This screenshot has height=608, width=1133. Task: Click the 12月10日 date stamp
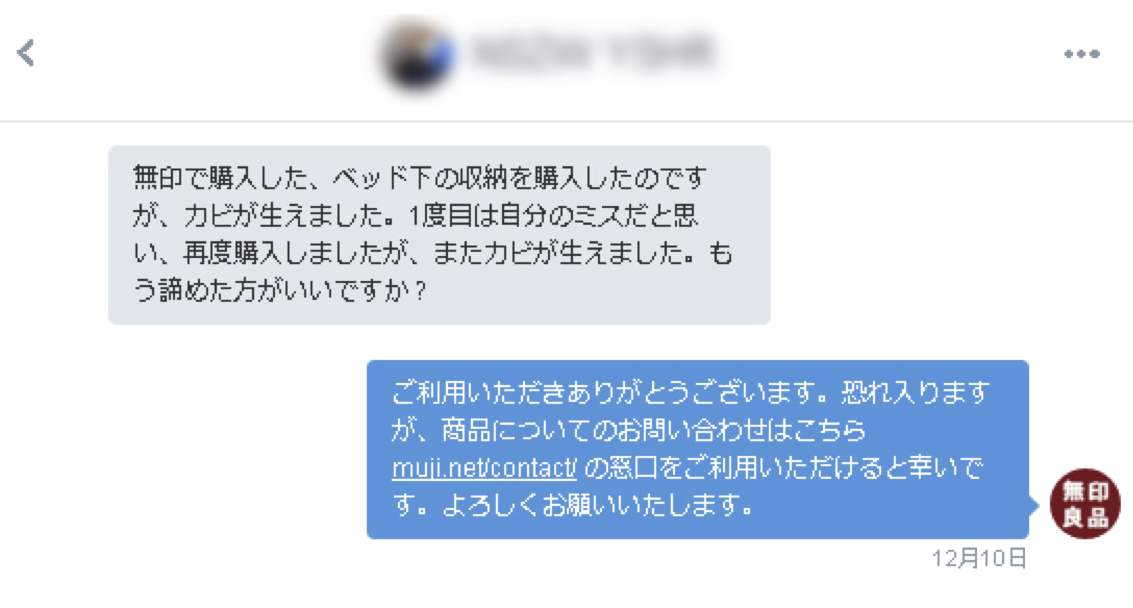979,558
